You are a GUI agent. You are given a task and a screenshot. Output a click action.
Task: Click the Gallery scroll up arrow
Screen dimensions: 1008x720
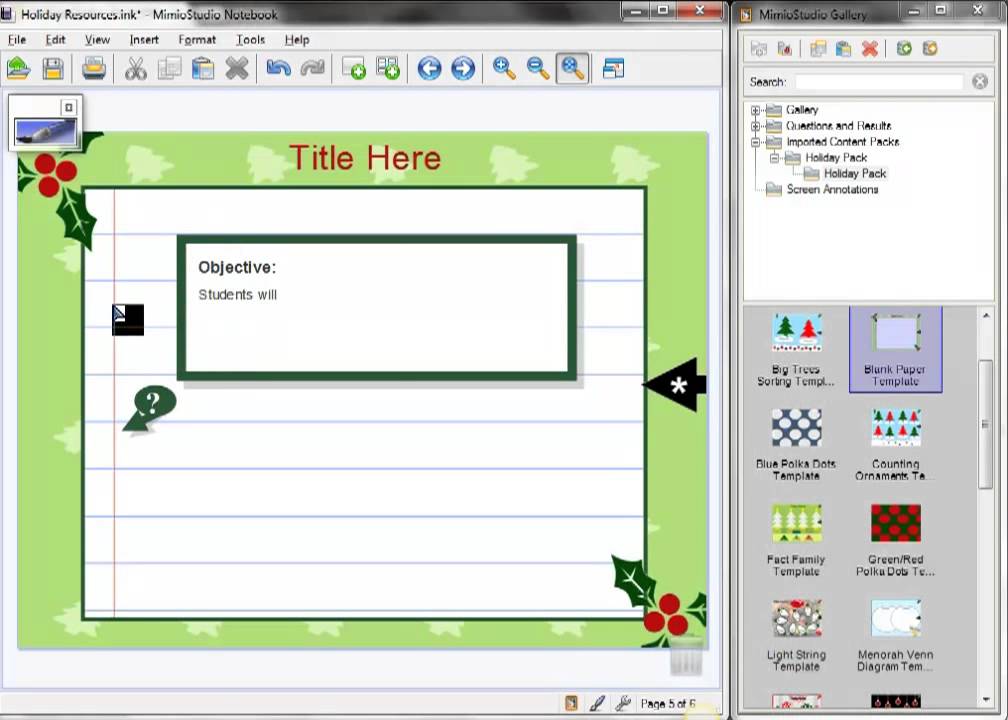pyautogui.click(x=986, y=315)
